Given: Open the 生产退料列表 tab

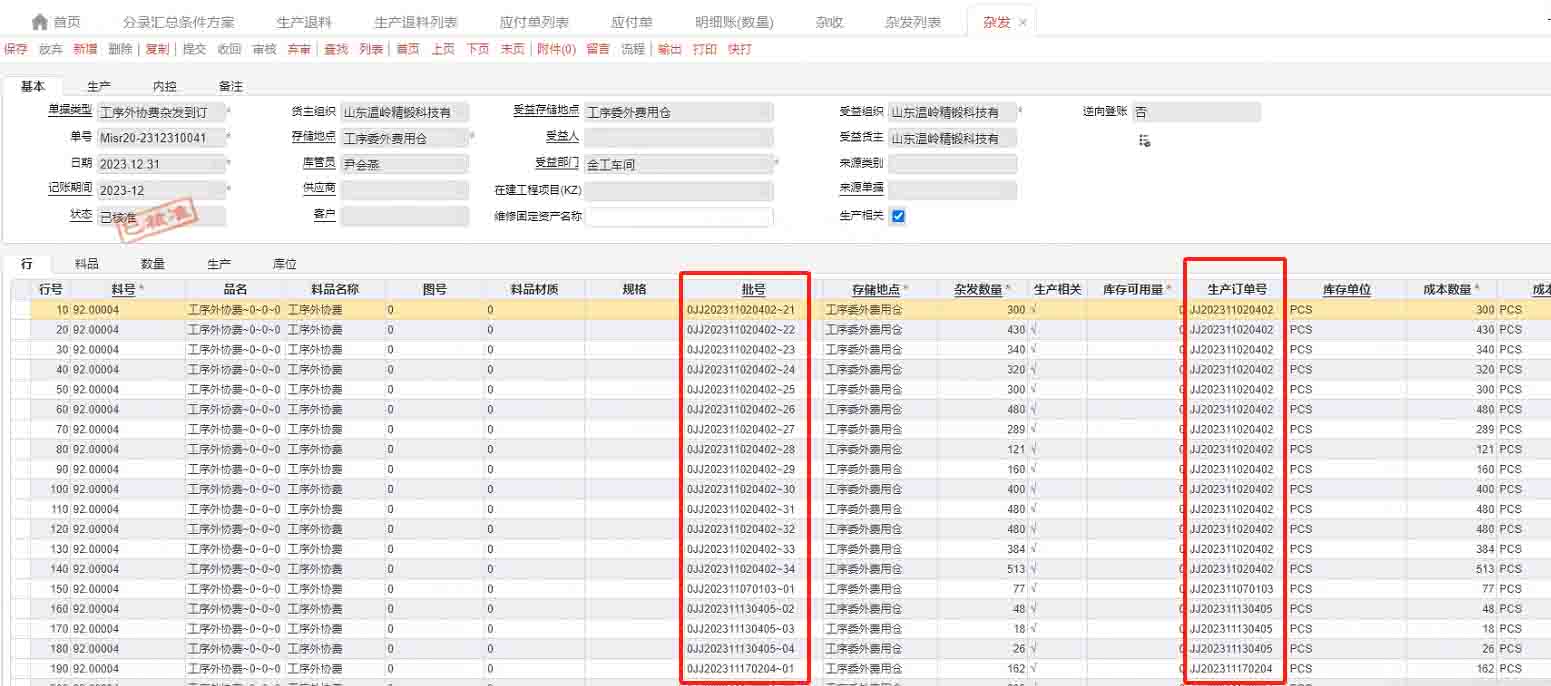Looking at the screenshot, I should [416, 22].
